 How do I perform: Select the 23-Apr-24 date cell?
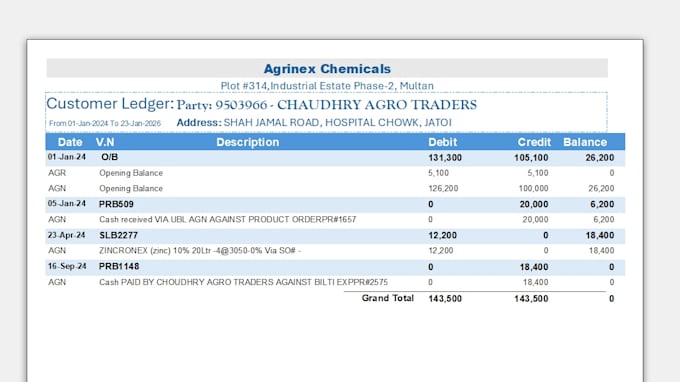point(66,235)
